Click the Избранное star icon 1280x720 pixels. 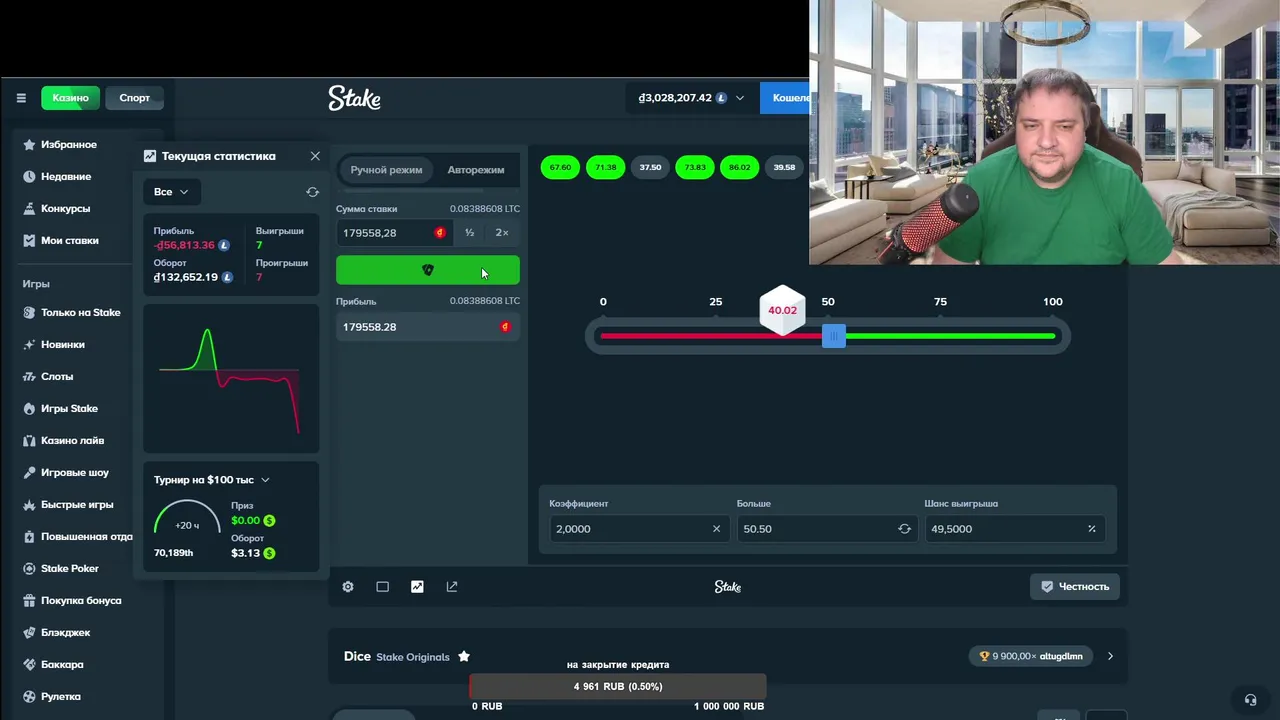[x=30, y=145]
